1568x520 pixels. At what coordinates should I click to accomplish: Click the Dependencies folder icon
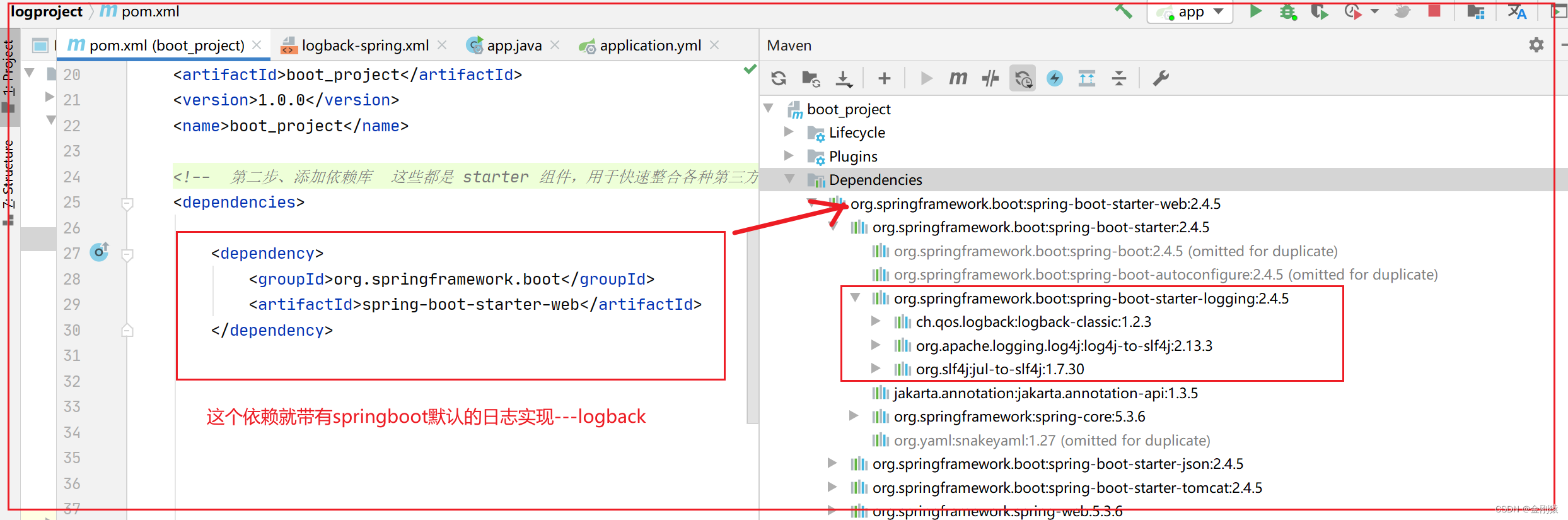(x=816, y=180)
